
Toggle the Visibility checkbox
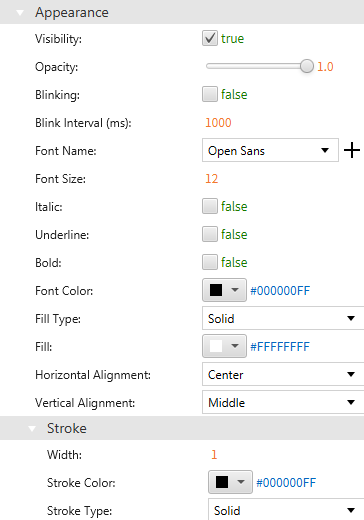(x=210, y=38)
